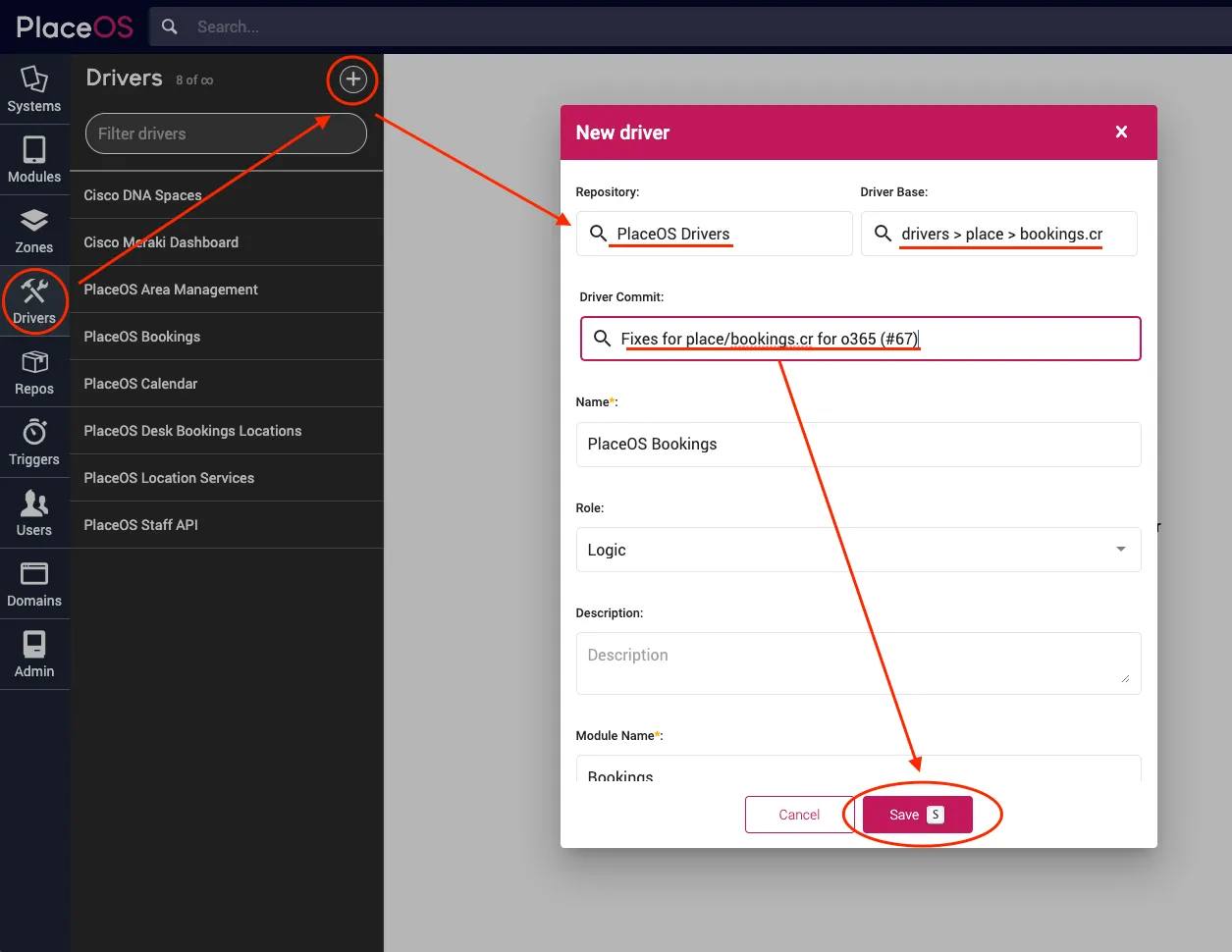Open the Repos section
The height and width of the screenshot is (952, 1232).
[34, 371]
